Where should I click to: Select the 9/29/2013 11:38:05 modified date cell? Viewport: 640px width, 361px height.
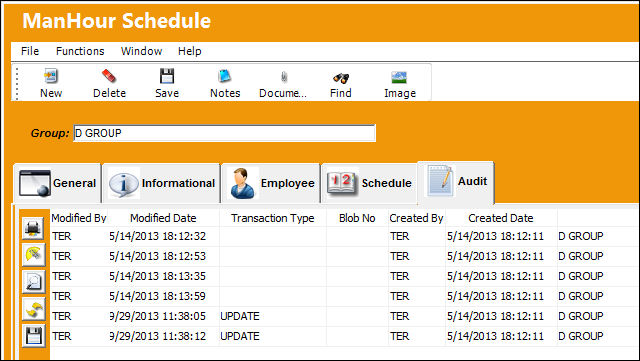tap(163, 316)
